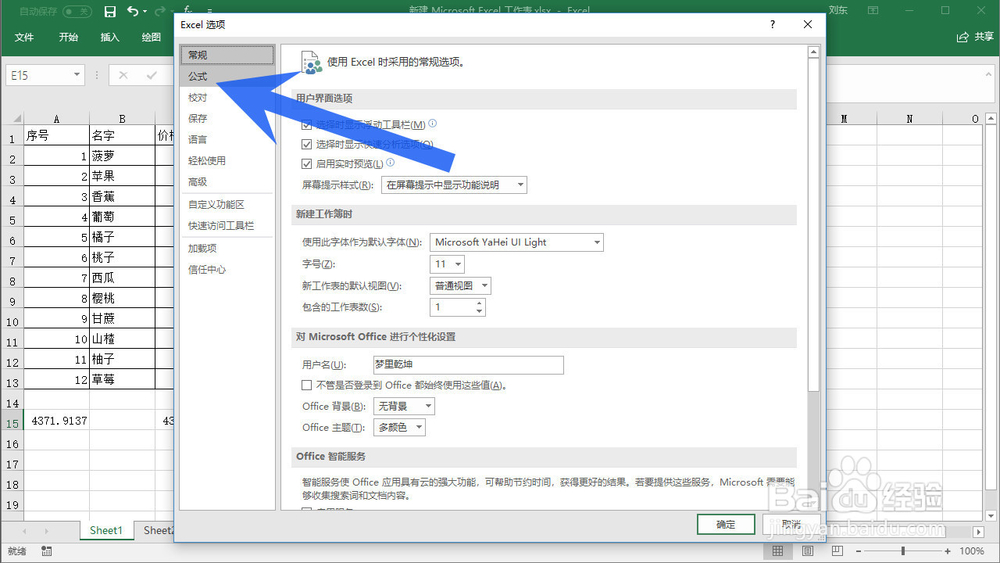Click the worksheet vertical scrollbar up arrow
This screenshot has height=563, width=1000.
[x=990, y=119]
